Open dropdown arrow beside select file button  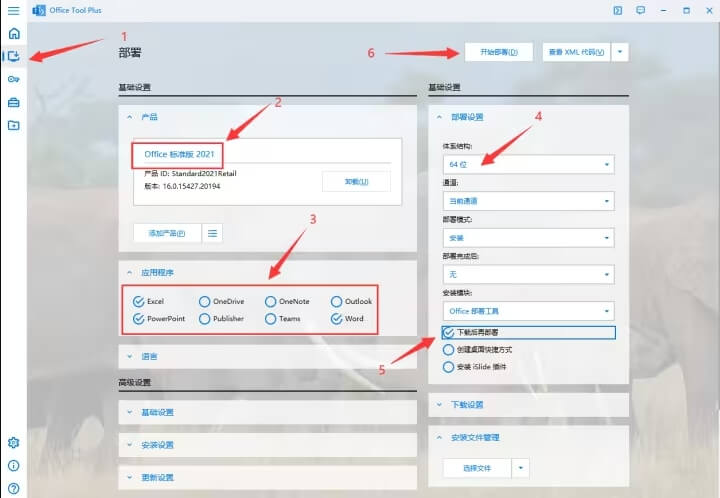point(521,468)
